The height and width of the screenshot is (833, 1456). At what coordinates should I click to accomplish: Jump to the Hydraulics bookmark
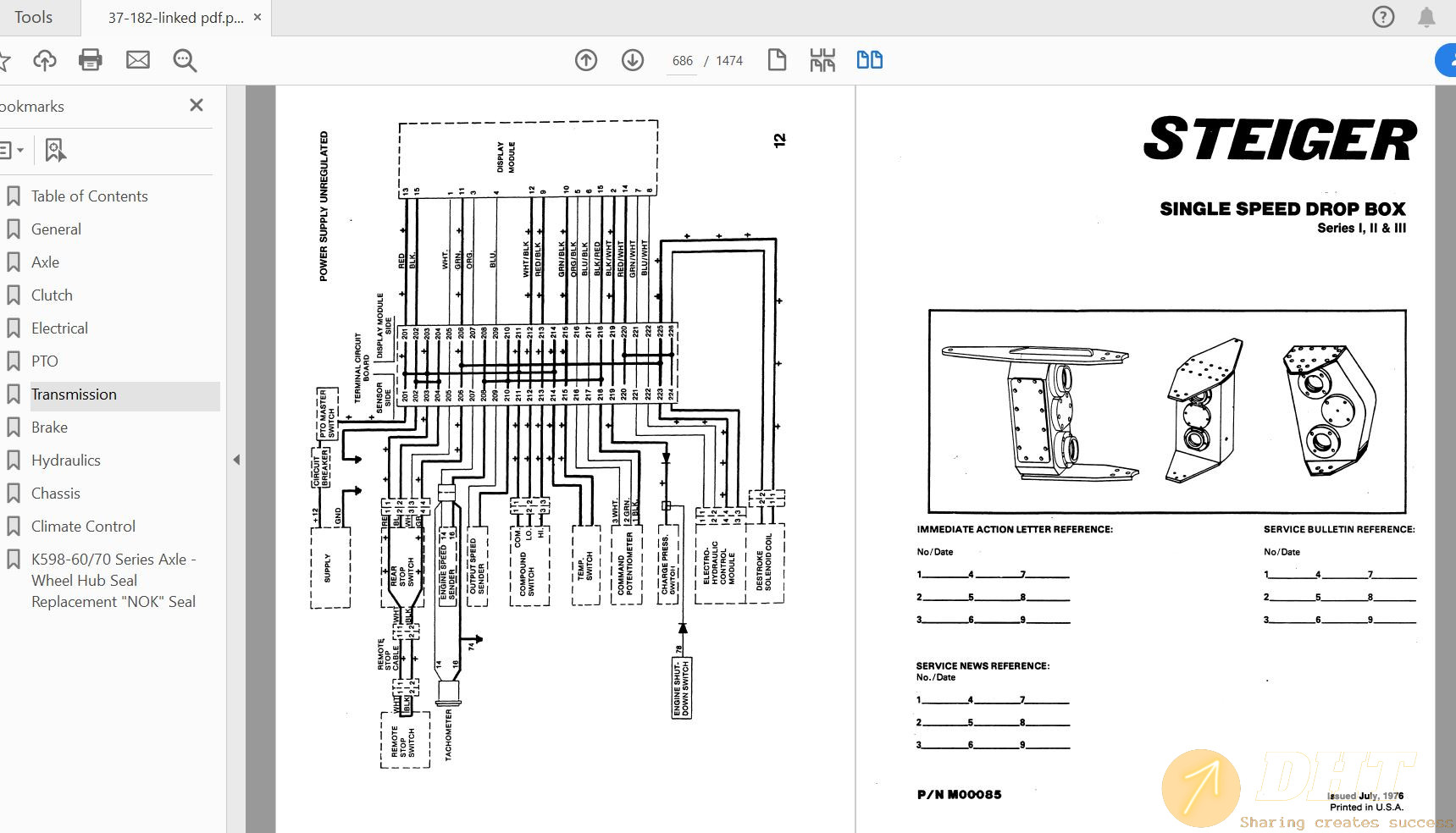click(x=65, y=461)
